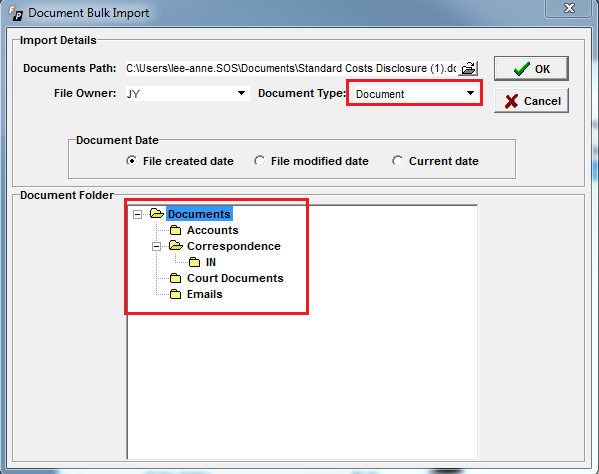This screenshot has height=474, width=599.
Task: Select the Court Documents folder label
Action: 235,278
